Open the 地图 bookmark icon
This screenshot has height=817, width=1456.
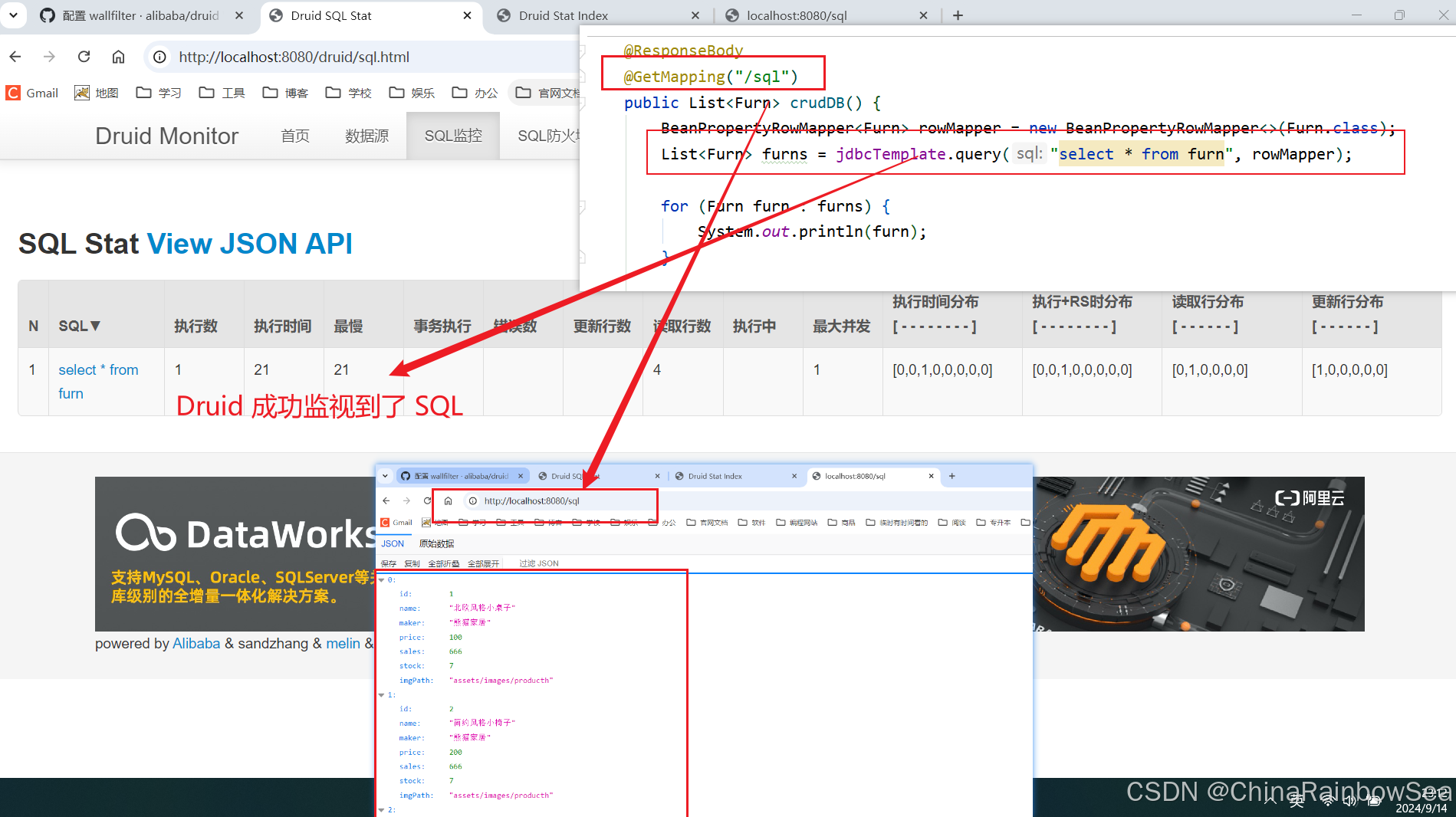tap(82, 92)
